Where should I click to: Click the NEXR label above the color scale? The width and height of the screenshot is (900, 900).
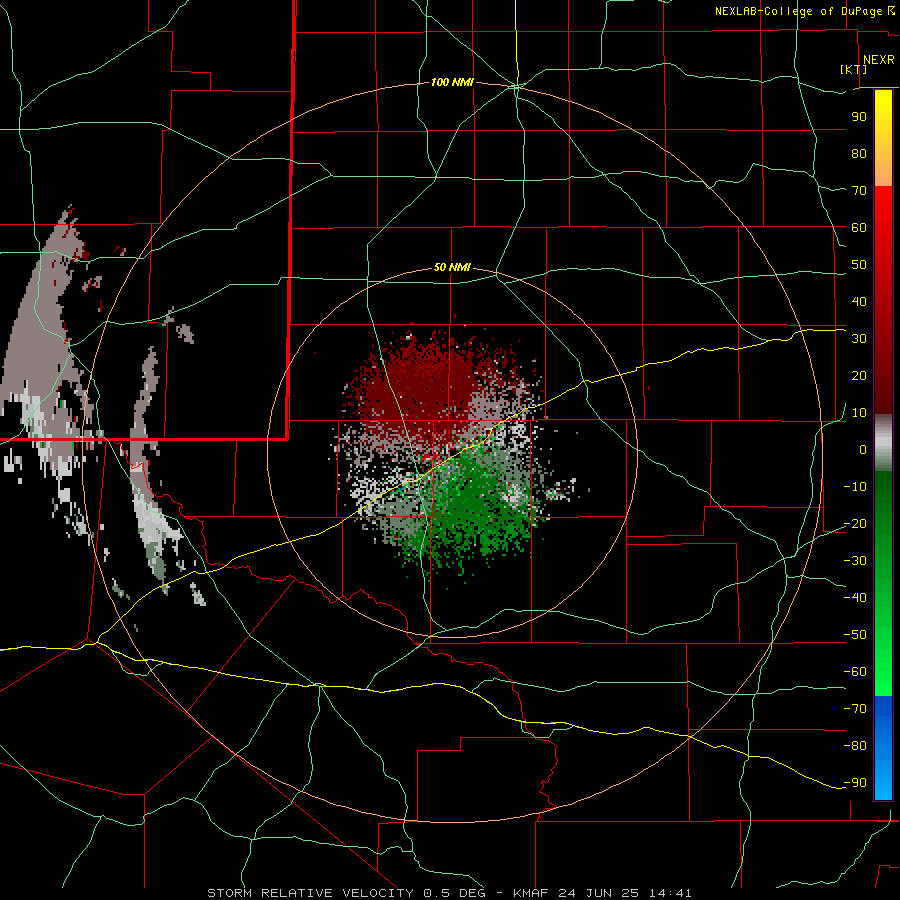pyautogui.click(x=878, y=60)
